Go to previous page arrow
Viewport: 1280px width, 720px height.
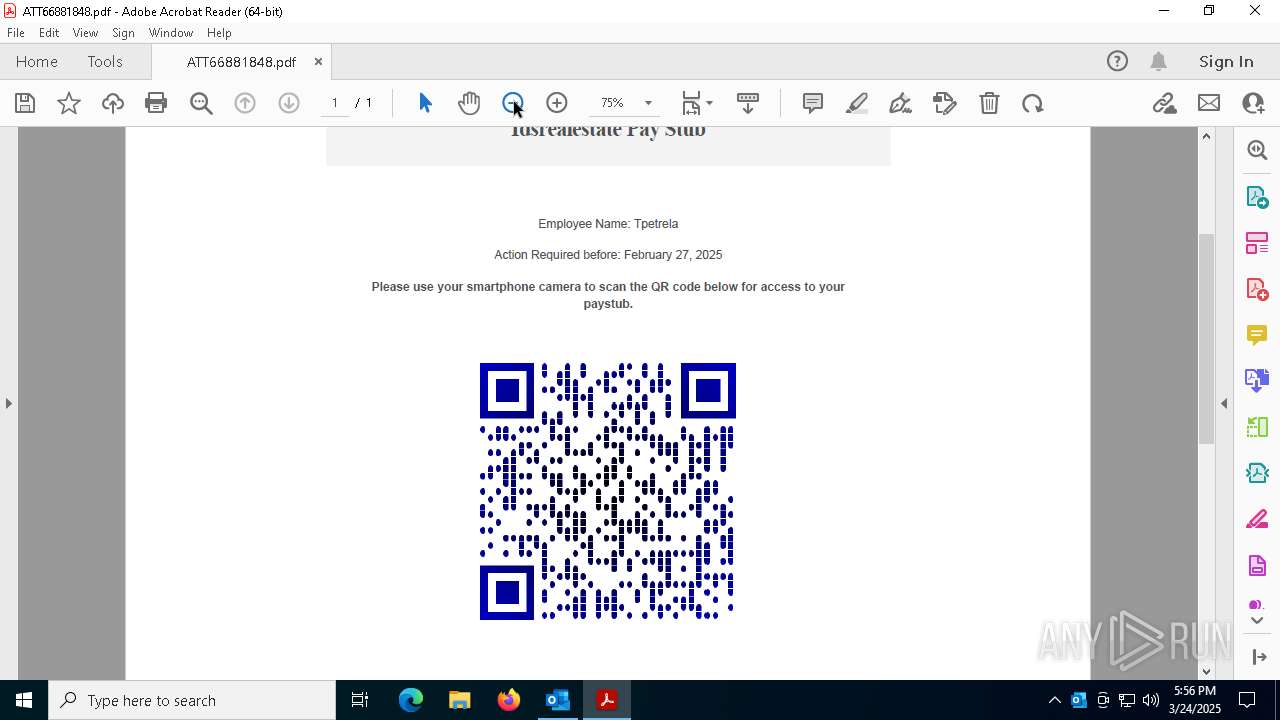coord(245,103)
